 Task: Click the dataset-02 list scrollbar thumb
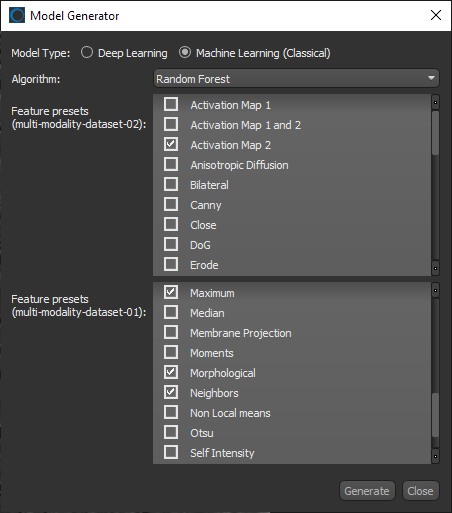point(435,133)
